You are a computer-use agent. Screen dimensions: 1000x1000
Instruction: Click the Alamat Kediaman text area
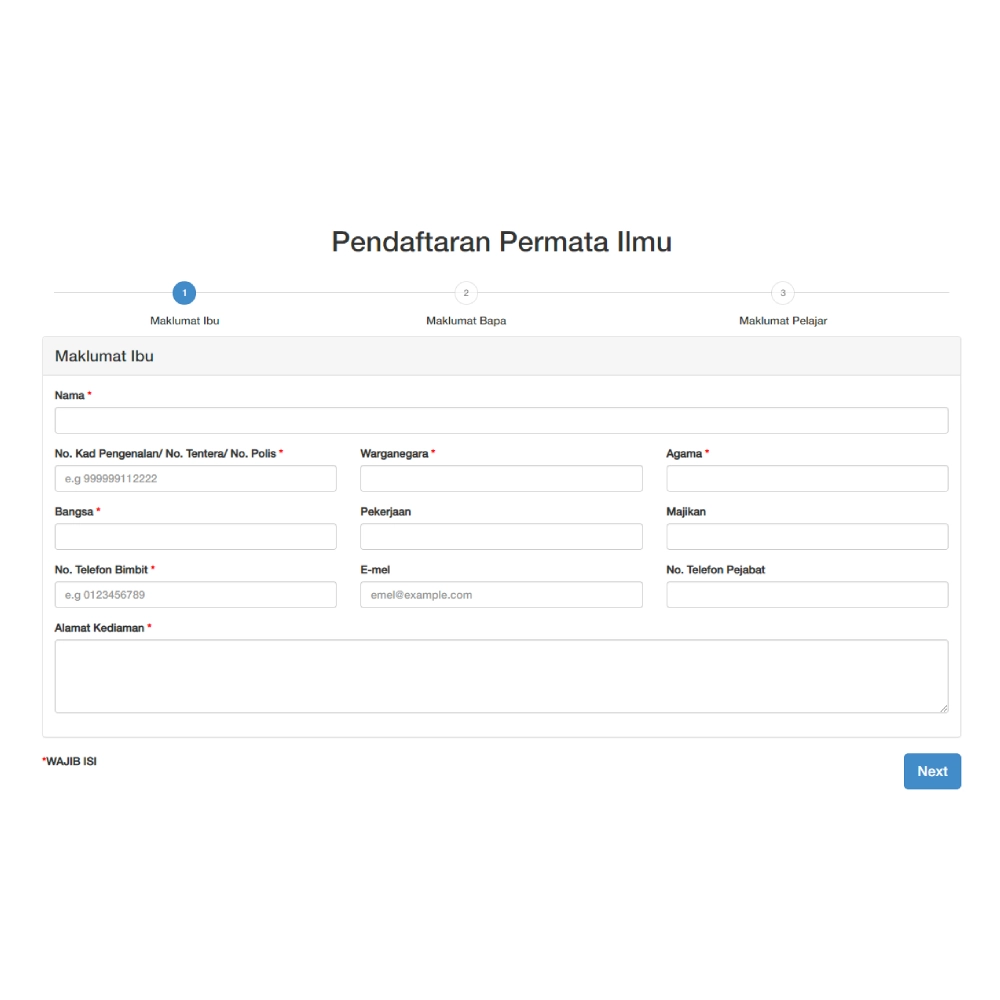point(501,675)
